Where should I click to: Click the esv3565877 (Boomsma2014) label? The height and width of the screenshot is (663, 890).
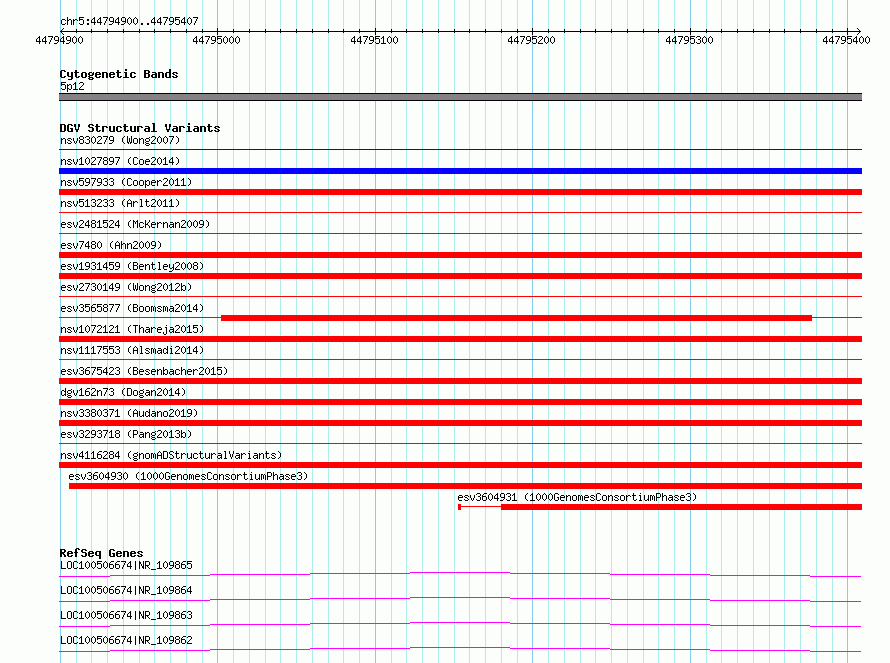point(132,308)
